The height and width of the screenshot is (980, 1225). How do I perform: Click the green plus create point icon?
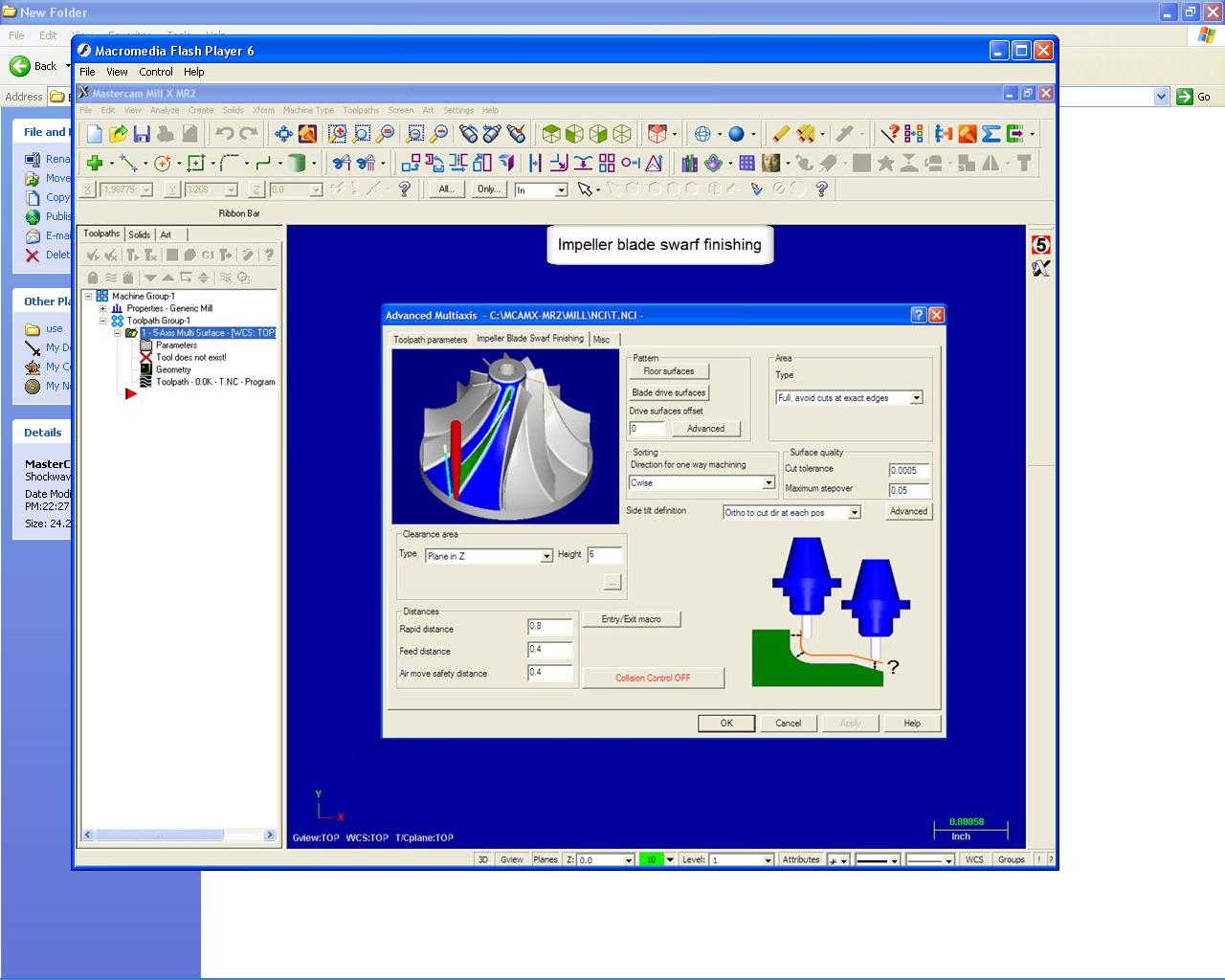click(x=95, y=163)
